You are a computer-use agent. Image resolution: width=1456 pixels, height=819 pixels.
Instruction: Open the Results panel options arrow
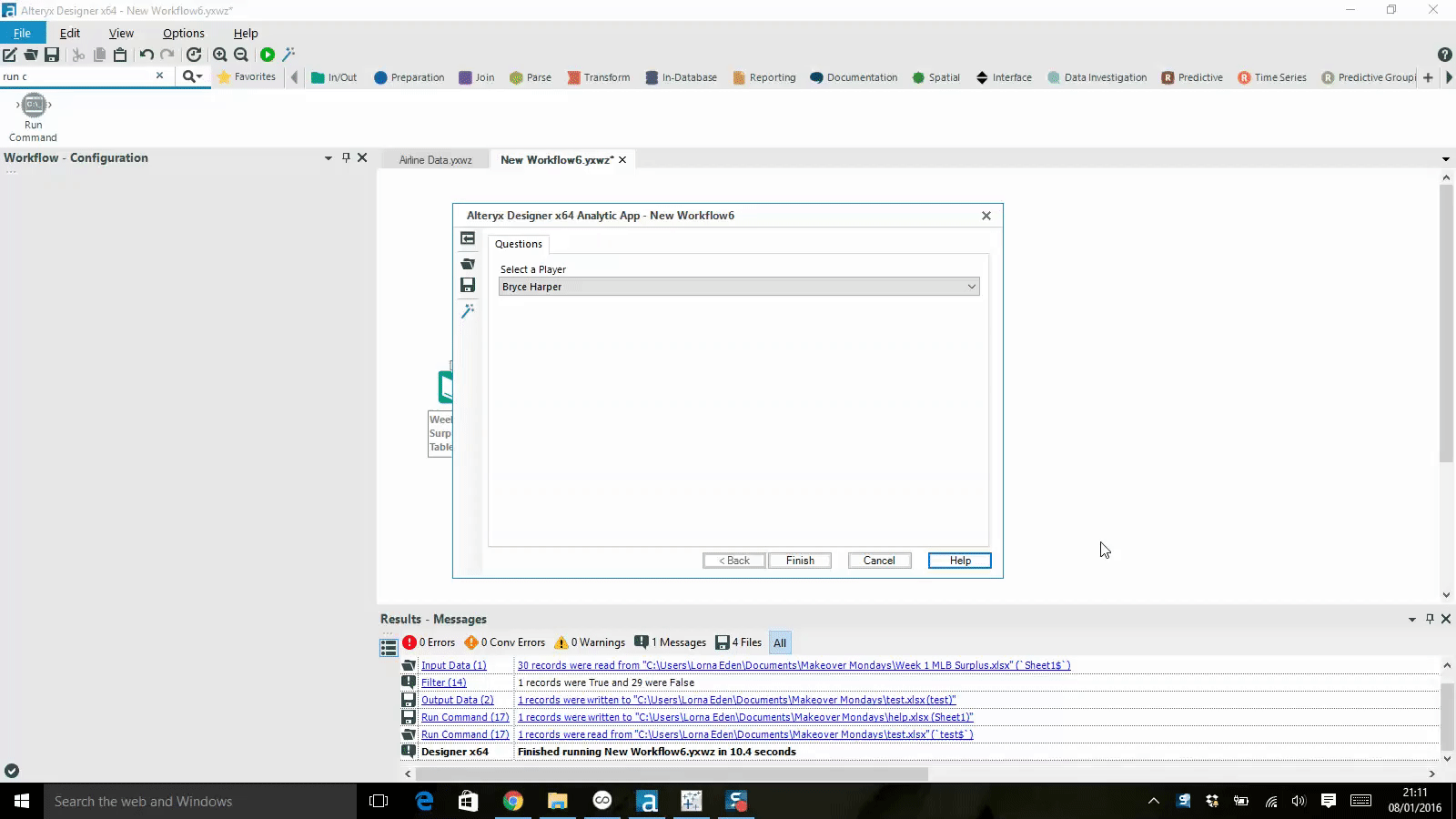1412,620
